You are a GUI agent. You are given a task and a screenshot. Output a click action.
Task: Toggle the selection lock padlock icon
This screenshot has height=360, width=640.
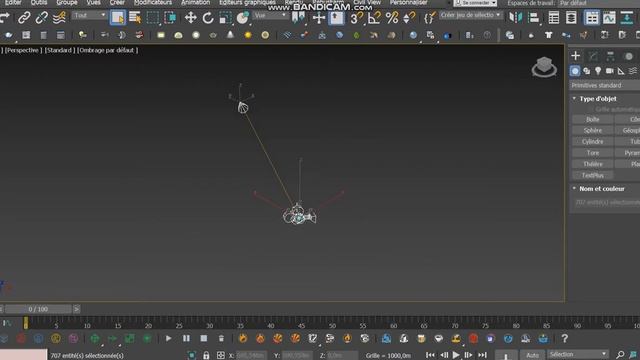click(206, 355)
